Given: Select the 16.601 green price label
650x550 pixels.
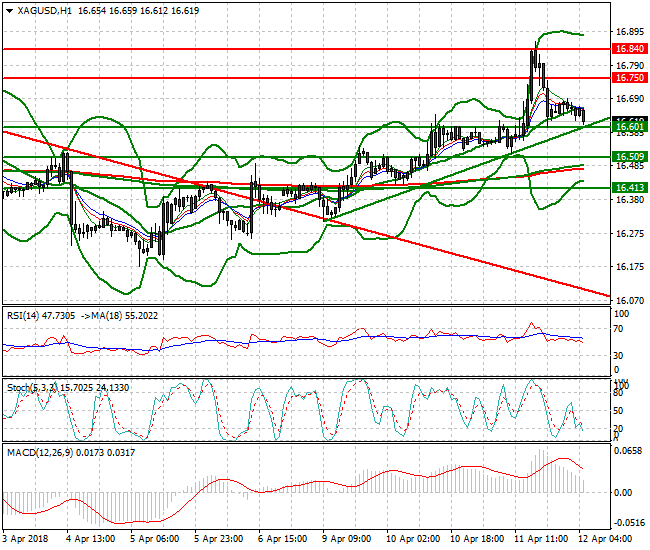Looking at the screenshot, I should (629, 127).
